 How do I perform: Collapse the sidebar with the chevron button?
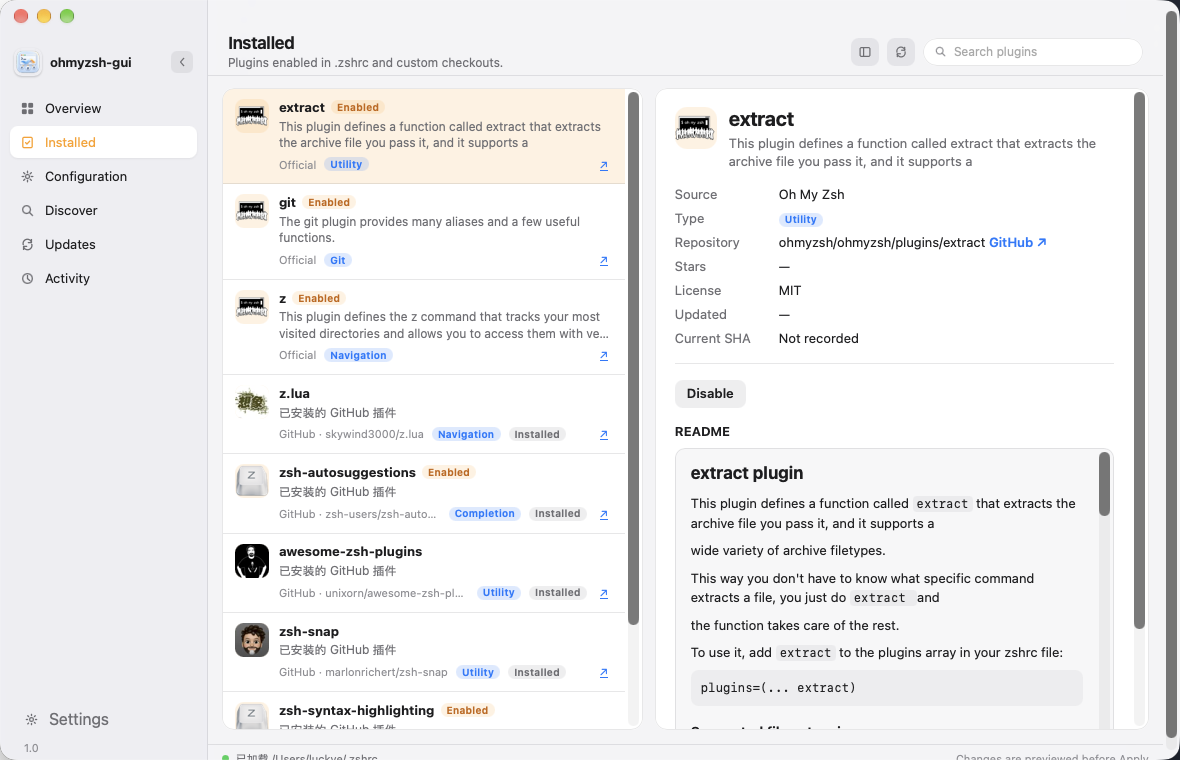[x=181, y=62]
